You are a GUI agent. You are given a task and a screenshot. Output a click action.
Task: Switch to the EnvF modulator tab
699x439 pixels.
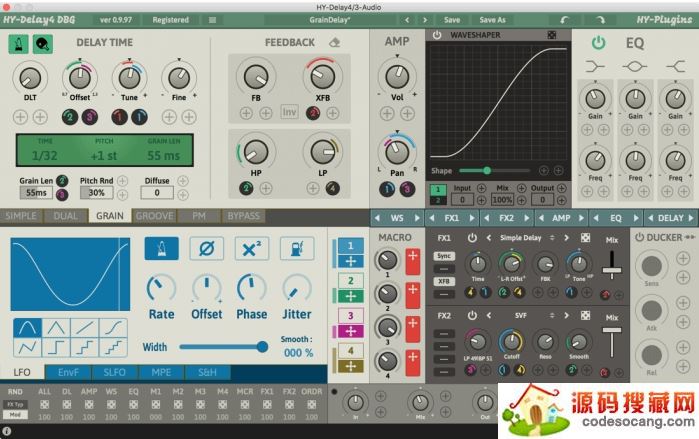click(68, 372)
